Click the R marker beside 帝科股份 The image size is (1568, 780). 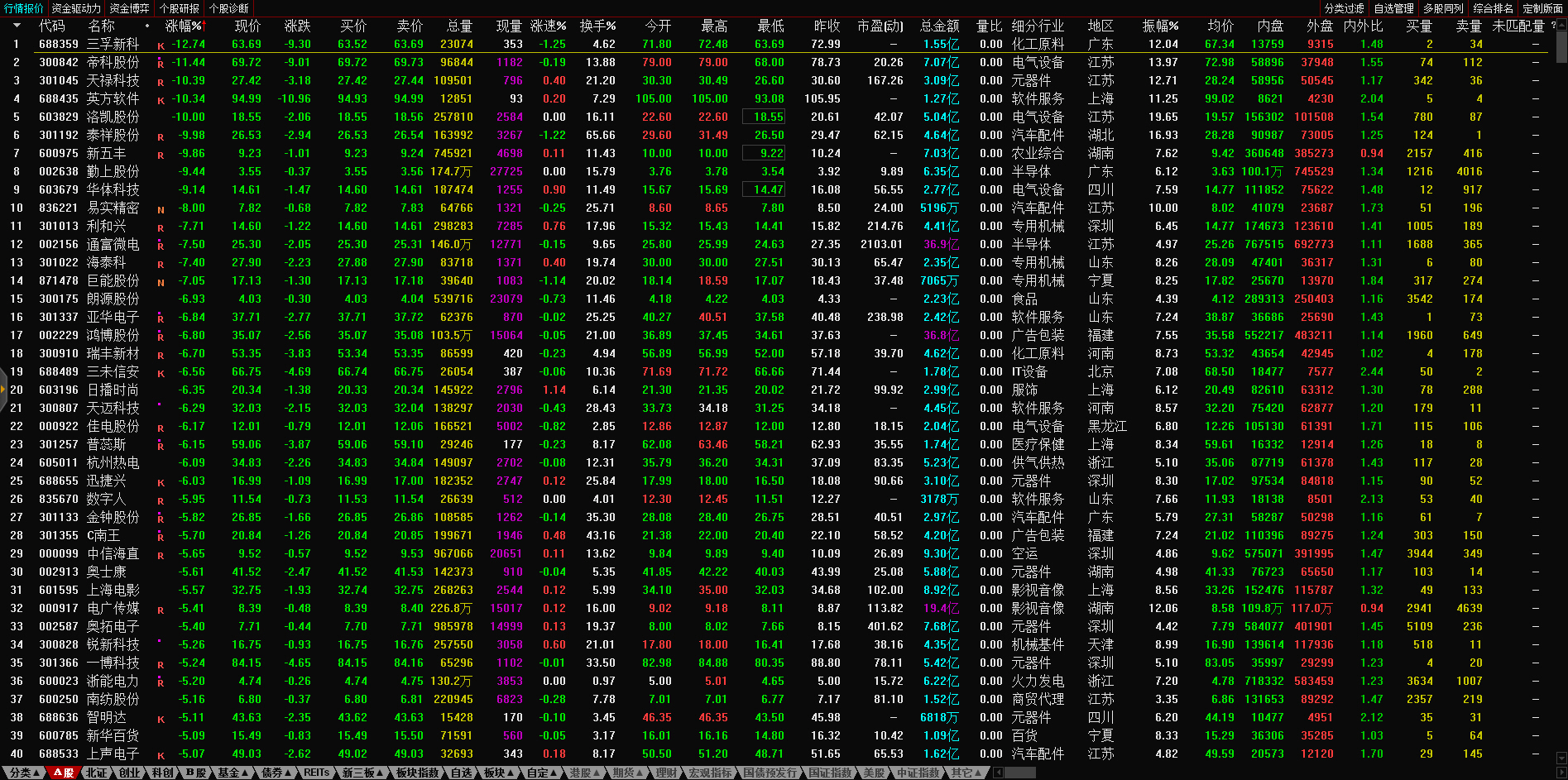161,64
